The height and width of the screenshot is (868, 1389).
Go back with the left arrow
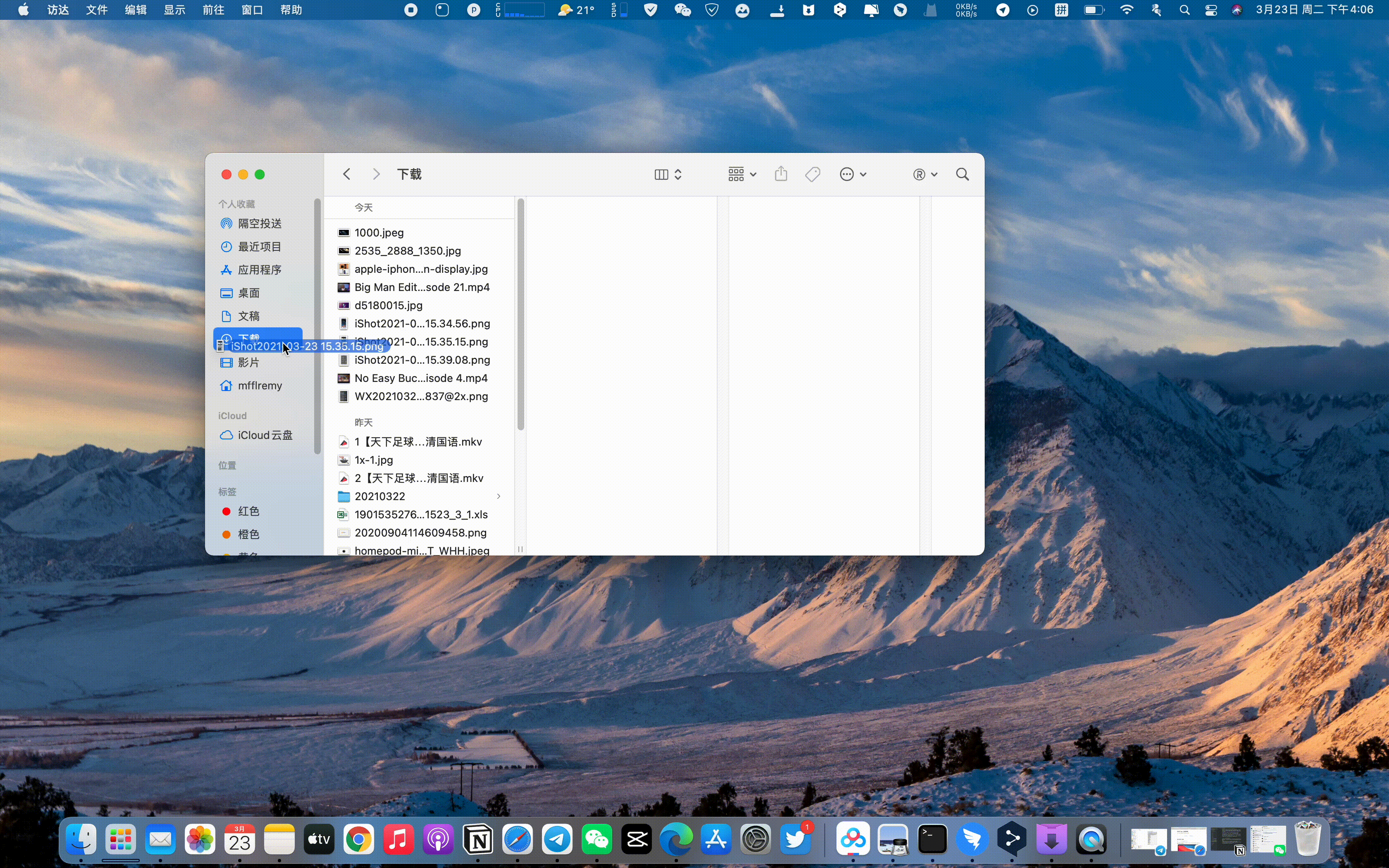[347, 174]
